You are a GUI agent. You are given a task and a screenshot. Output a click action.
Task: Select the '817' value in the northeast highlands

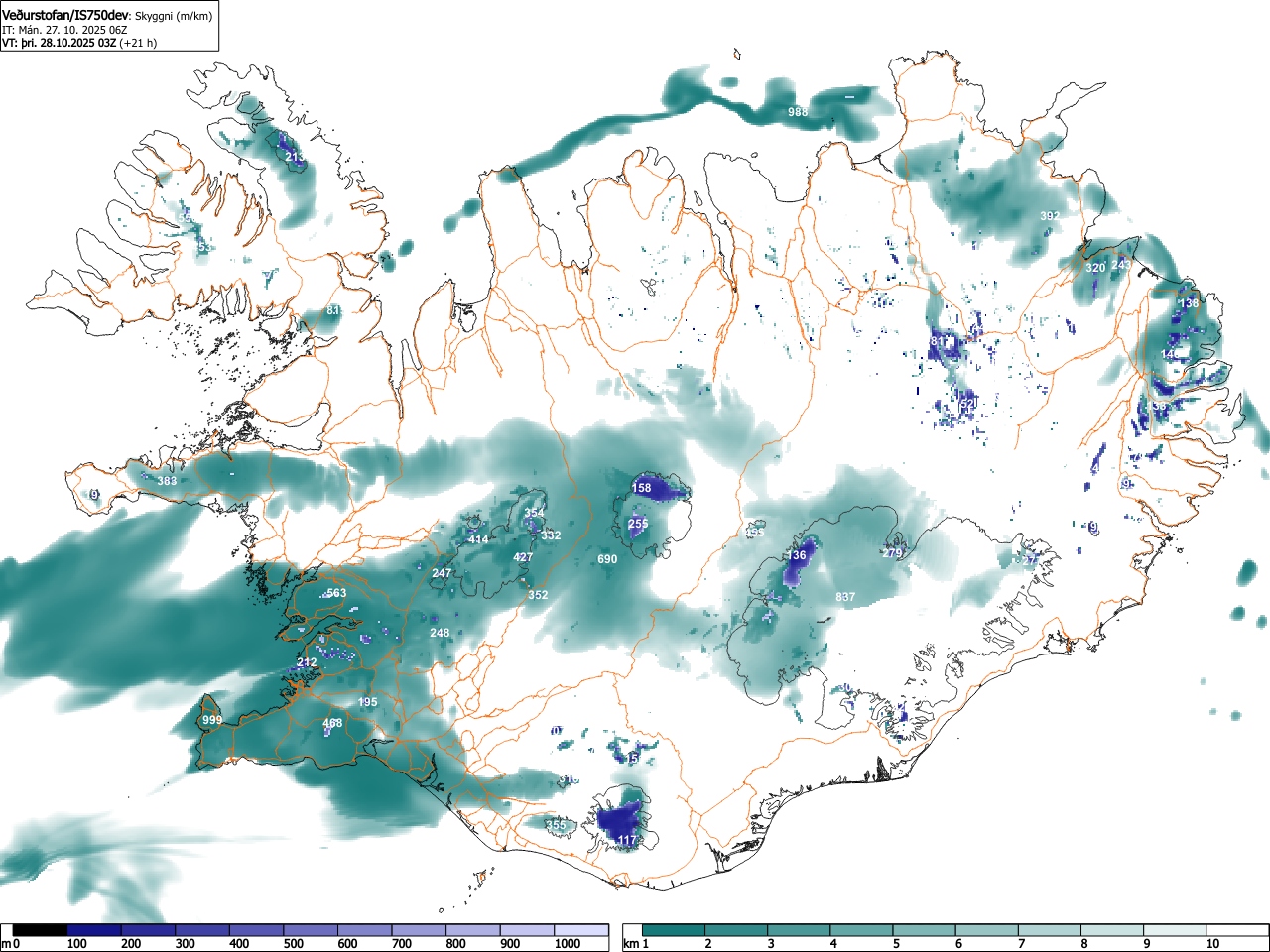point(941,341)
